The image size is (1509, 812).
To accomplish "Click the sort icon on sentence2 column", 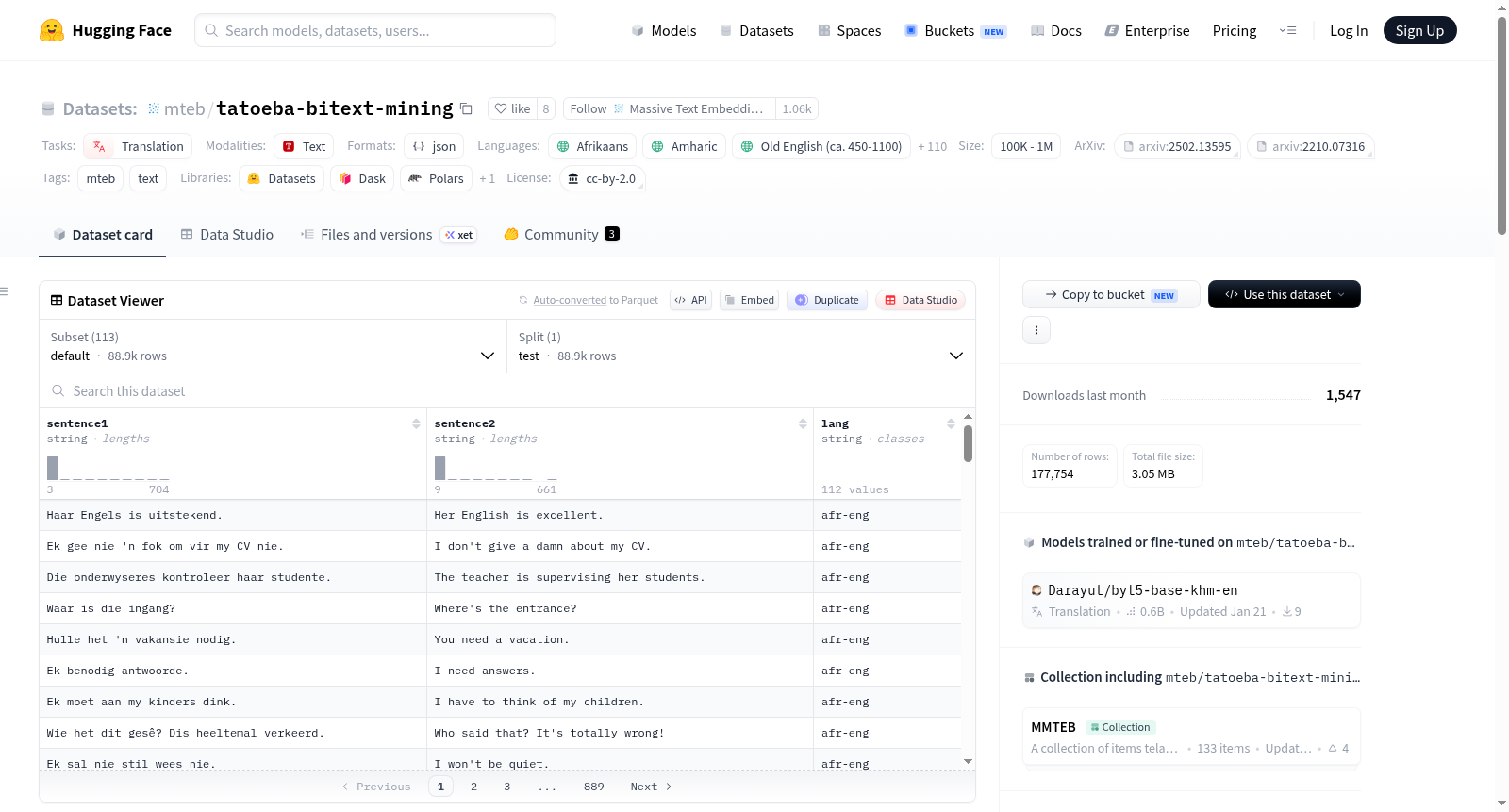I will (x=803, y=423).
